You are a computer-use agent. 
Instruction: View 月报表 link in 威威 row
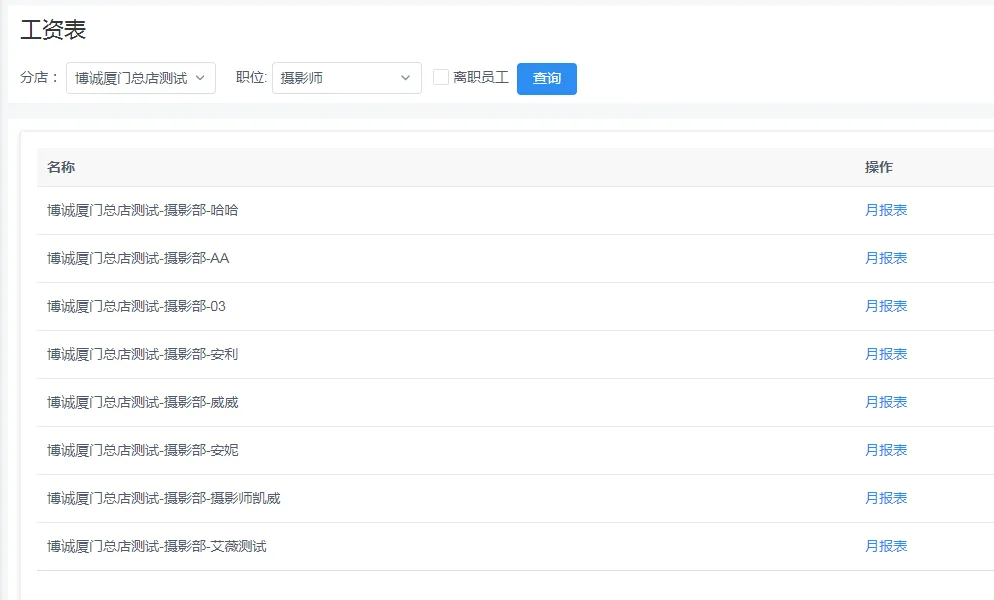tap(885, 402)
